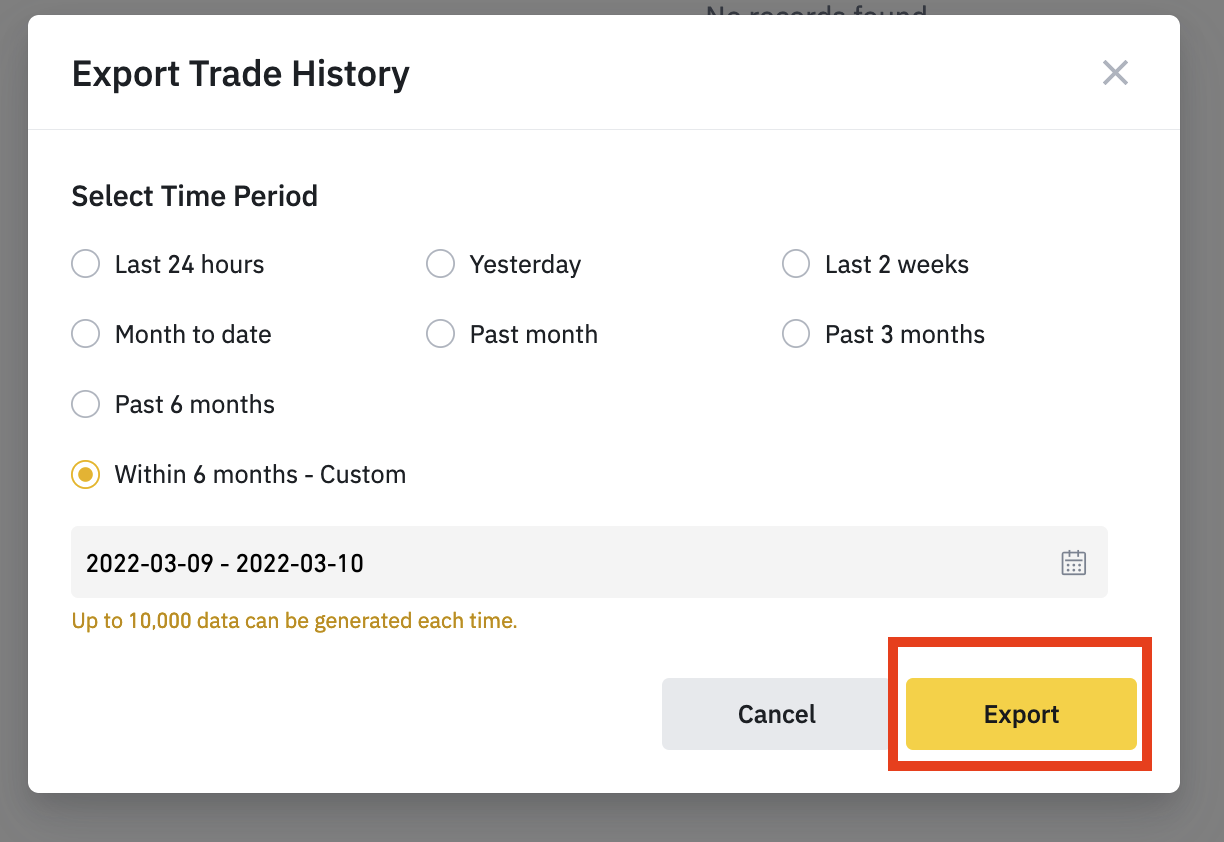Click the 'Yesterday' option label text
Screen dimensions: 1224x842
525,265
